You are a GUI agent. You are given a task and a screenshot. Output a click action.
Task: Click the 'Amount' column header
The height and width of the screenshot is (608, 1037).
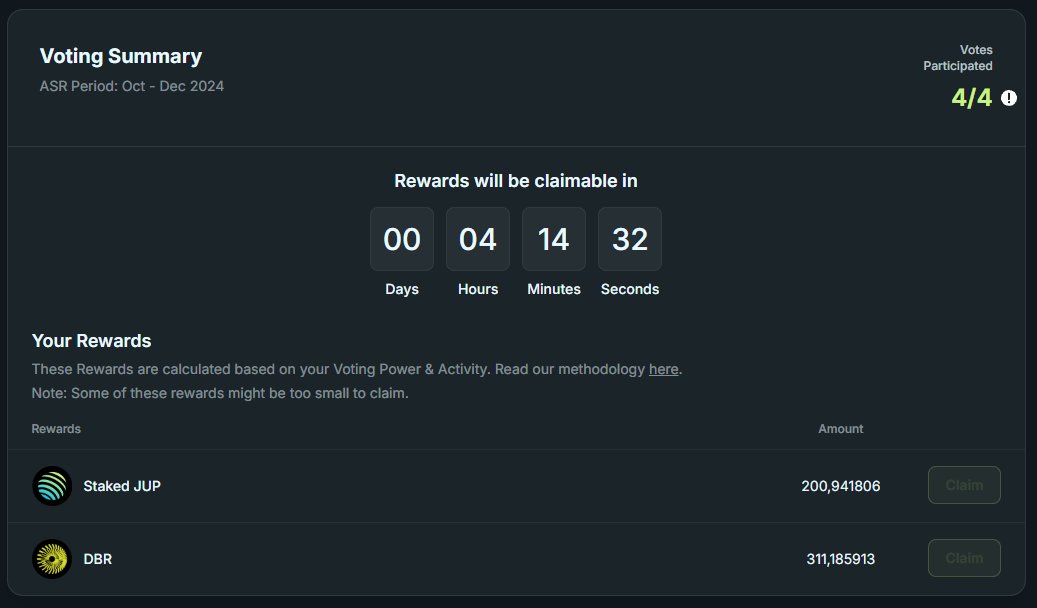841,429
